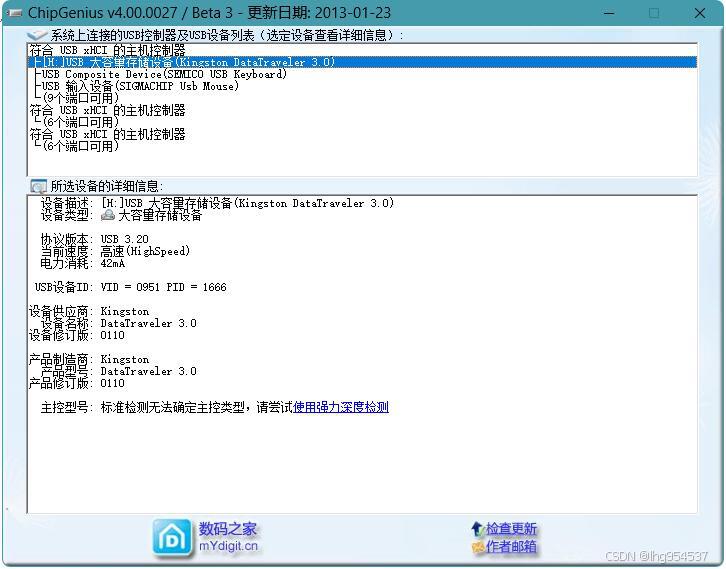Click the 设备供应商 Kingston value

point(125,312)
